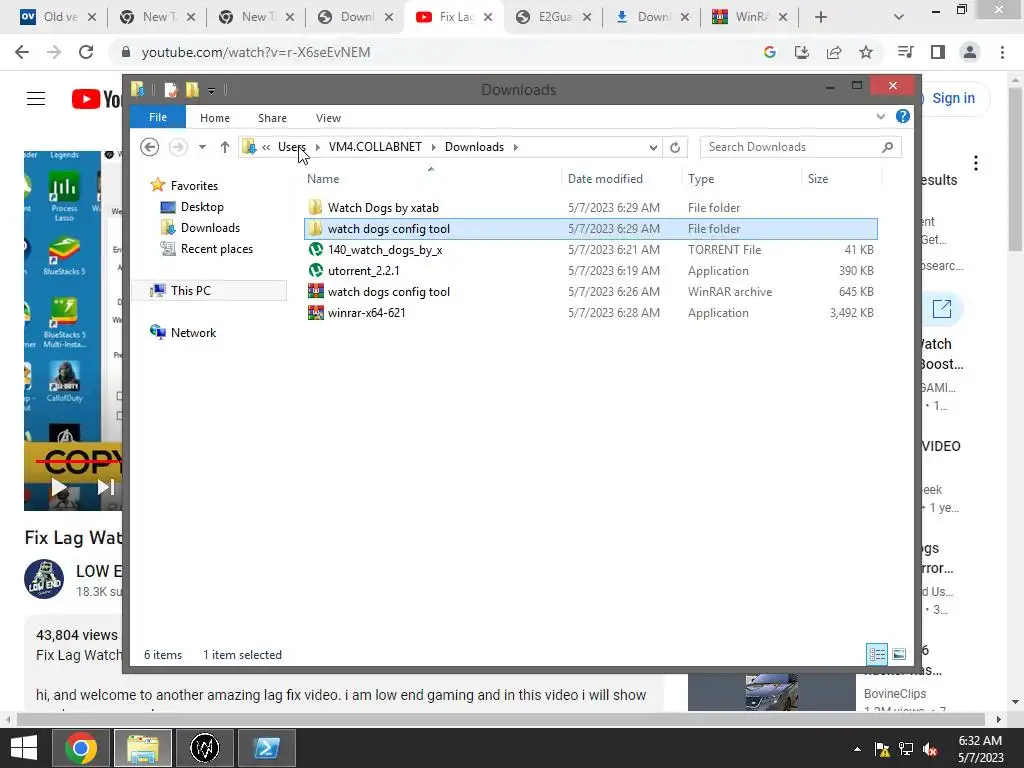This screenshot has width=1024, height=768.
Task: Open Explorer help question mark icon
Action: 903,117
